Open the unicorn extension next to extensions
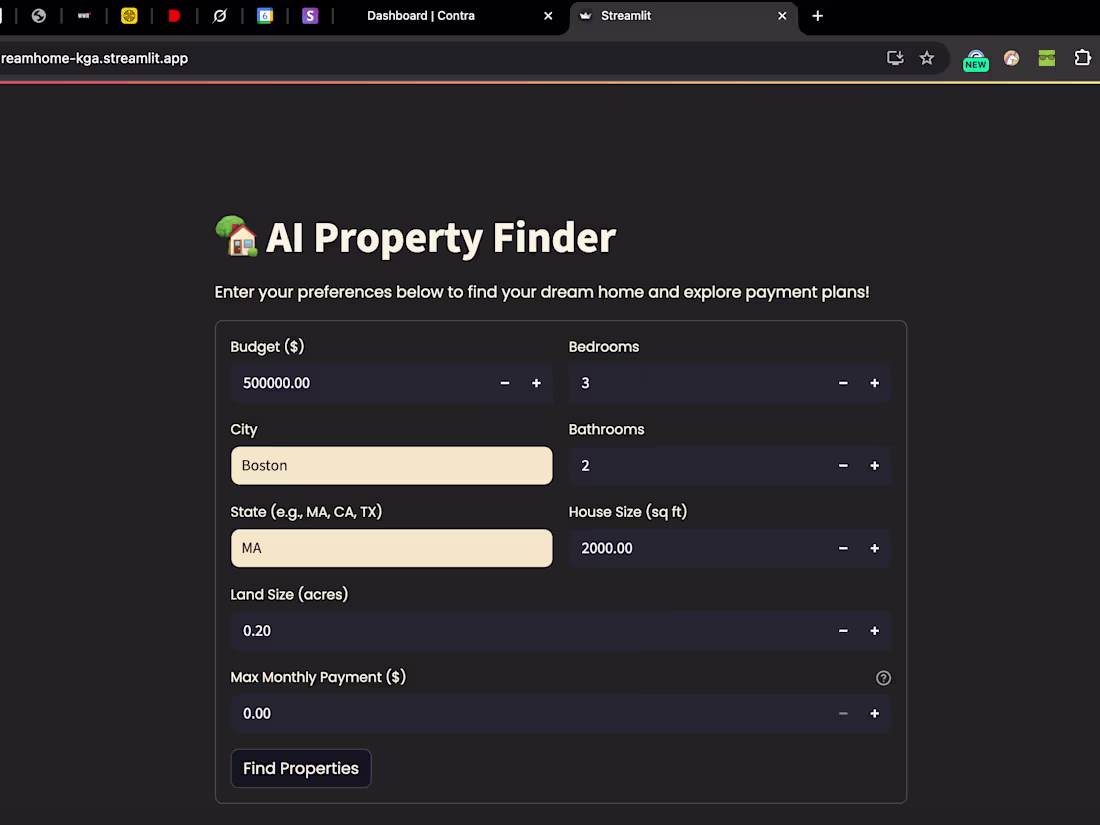1100x825 pixels. point(1011,58)
